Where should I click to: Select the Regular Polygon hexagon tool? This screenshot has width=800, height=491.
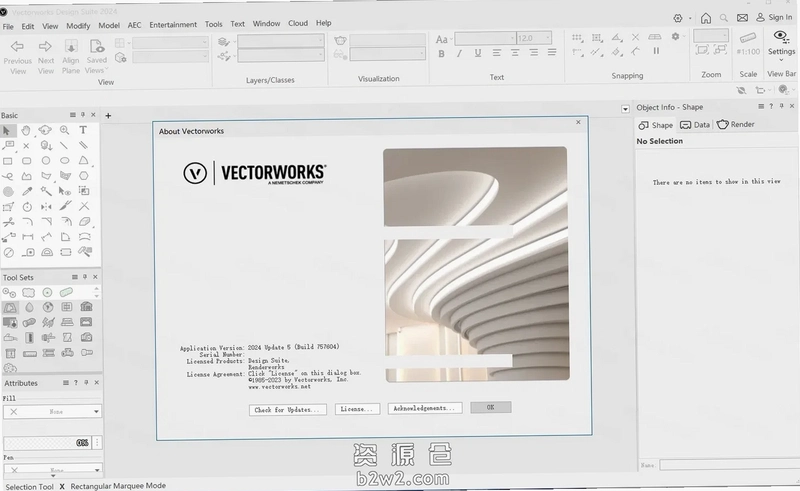pos(84,176)
